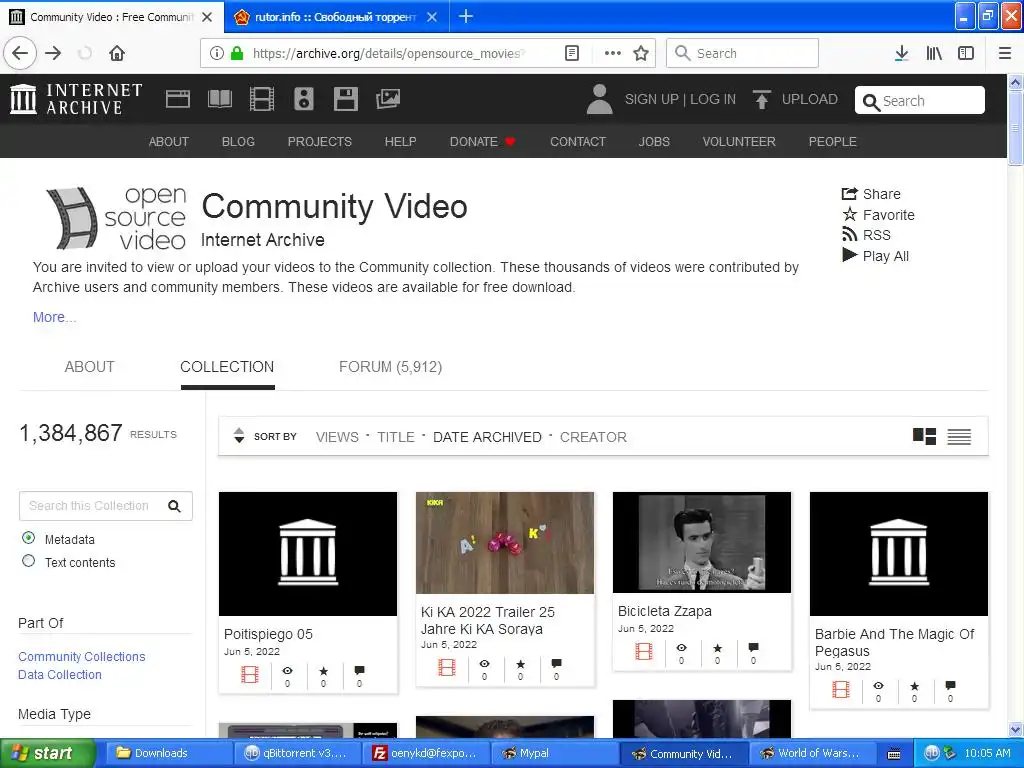Open VOLUNTEER in the navigation menu
Viewport: 1024px width, 768px height.
(739, 142)
